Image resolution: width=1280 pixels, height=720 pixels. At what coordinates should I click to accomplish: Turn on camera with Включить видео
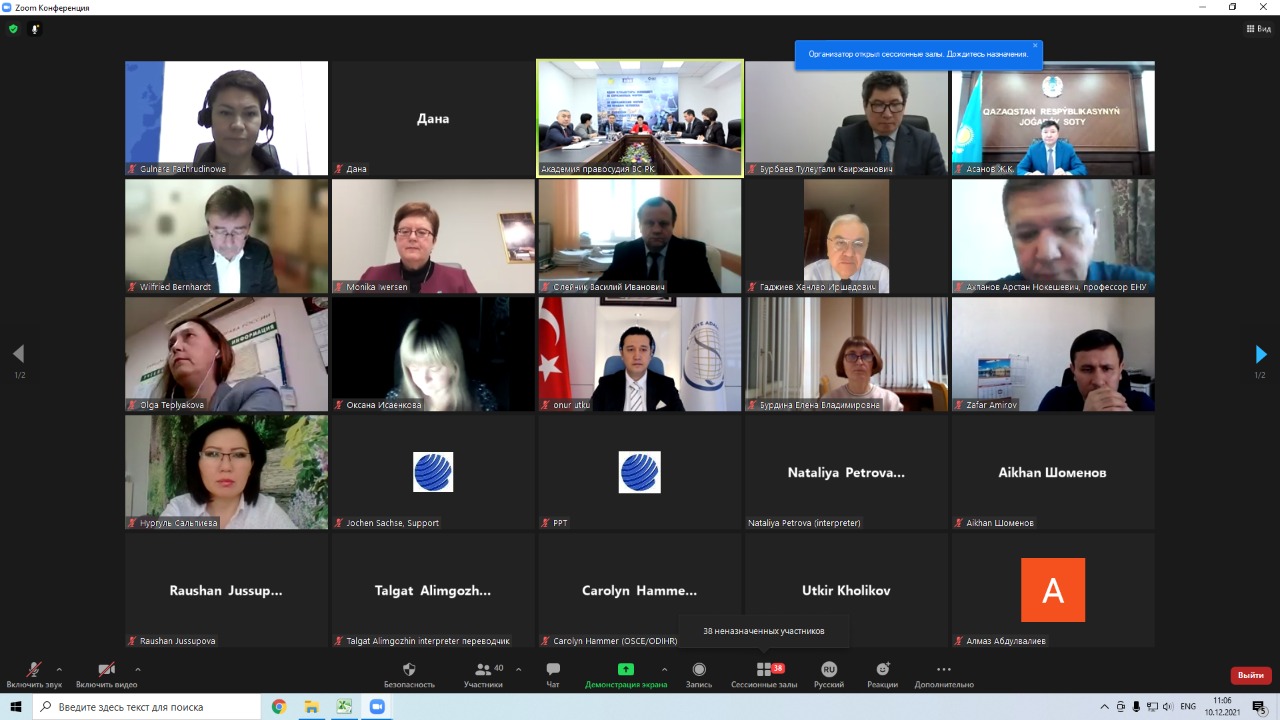(x=106, y=674)
